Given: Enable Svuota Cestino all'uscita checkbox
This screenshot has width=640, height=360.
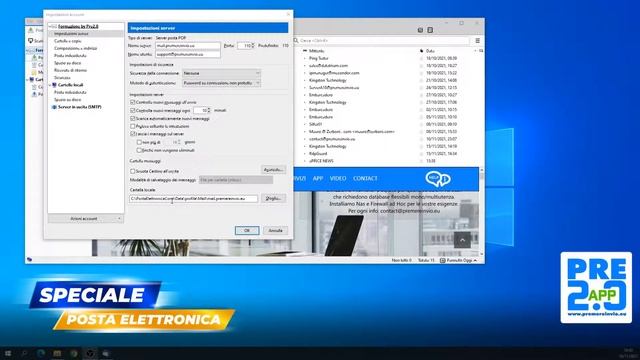Looking at the screenshot, I should point(132,171).
